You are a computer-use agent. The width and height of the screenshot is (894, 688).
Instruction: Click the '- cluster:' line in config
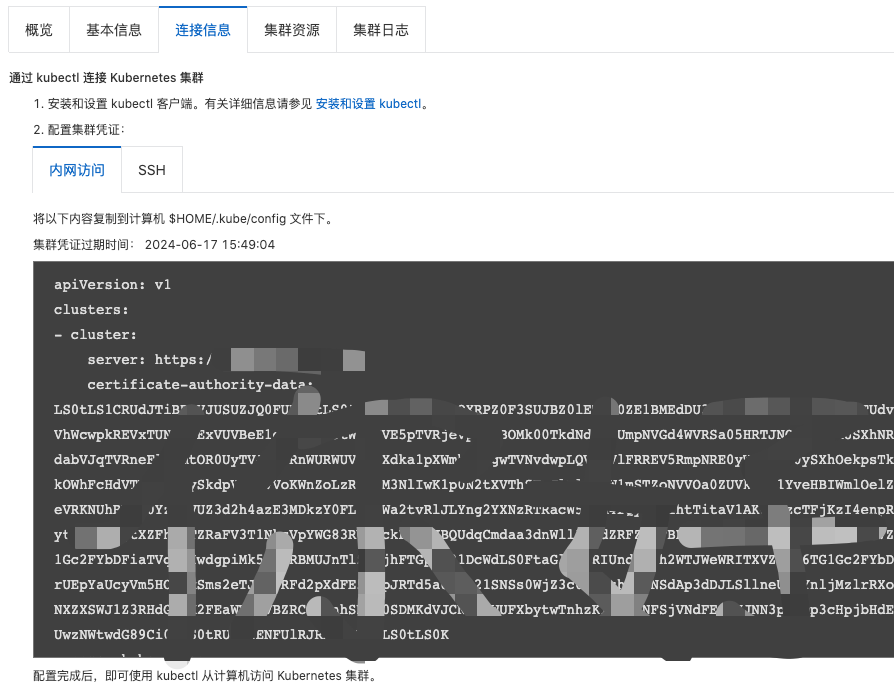[x=96, y=335]
